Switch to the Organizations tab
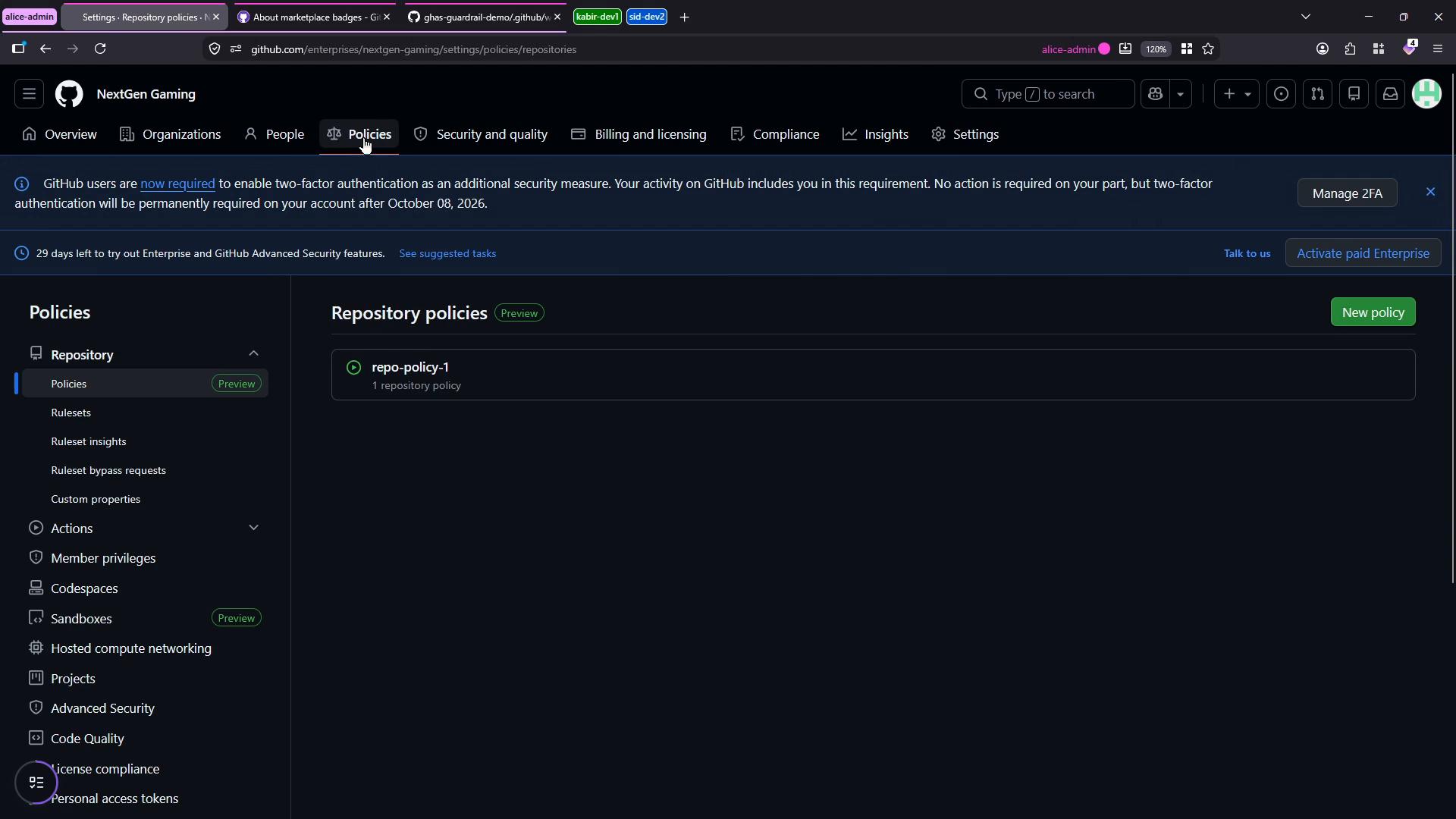1456x819 pixels. [x=171, y=134]
